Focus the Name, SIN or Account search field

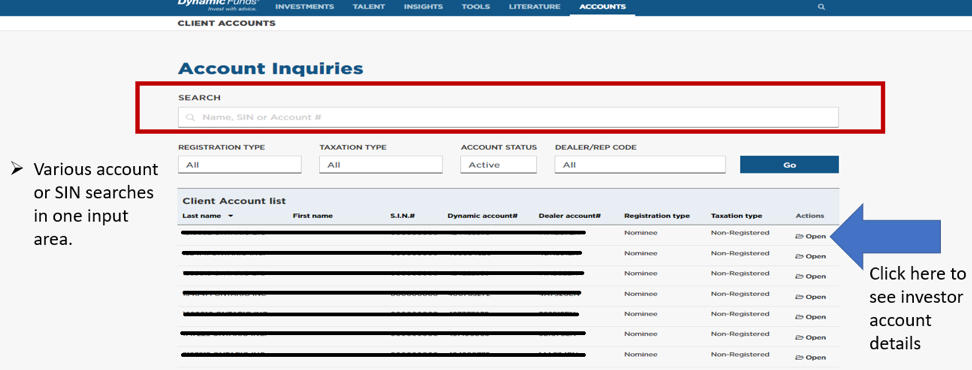click(x=508, y=117)
